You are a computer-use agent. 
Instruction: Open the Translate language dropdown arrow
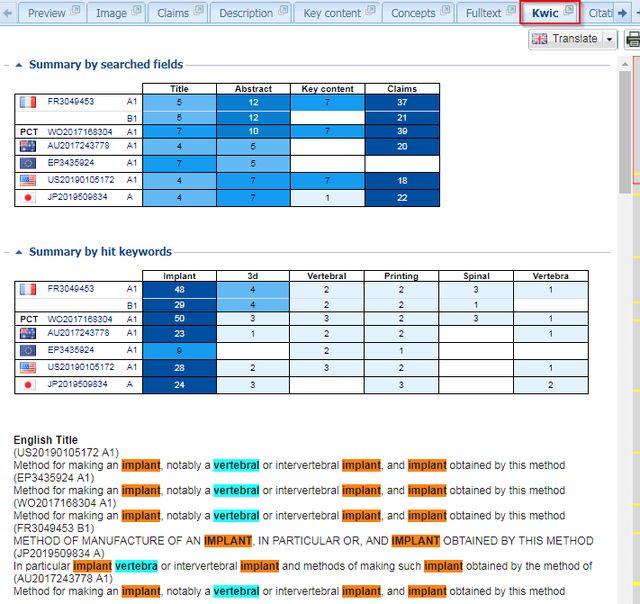click(609, 39)
